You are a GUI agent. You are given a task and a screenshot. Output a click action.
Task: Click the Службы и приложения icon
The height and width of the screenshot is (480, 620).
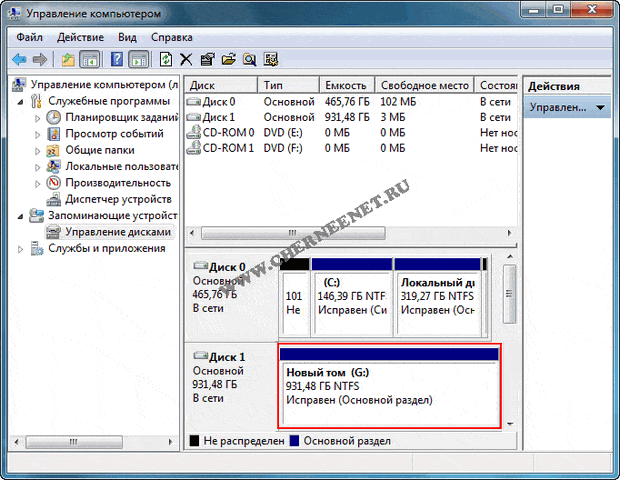[x=37, y=249]
